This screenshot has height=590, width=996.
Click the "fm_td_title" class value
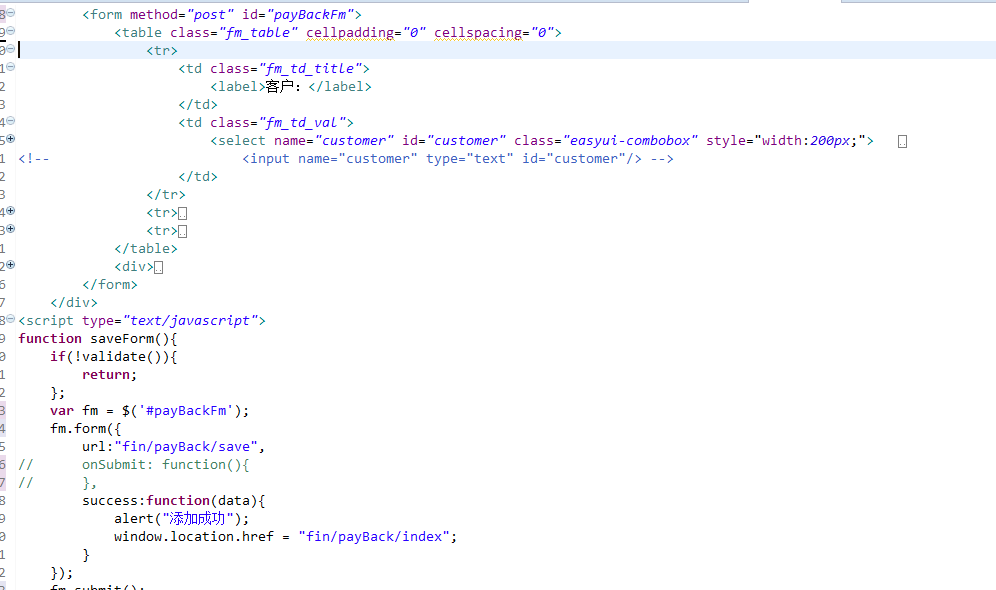tap(310, 69)
